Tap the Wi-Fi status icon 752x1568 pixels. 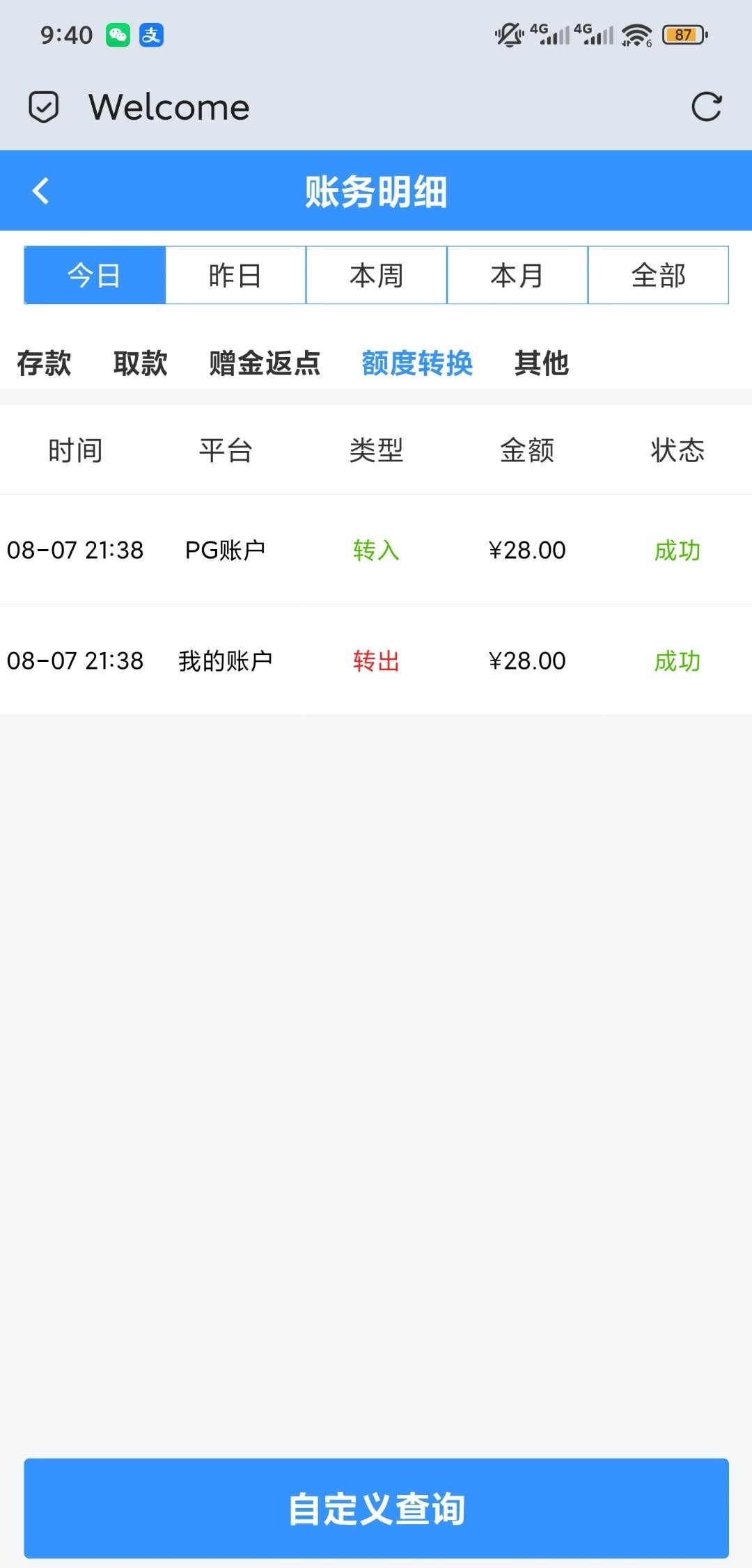[636, 35]
